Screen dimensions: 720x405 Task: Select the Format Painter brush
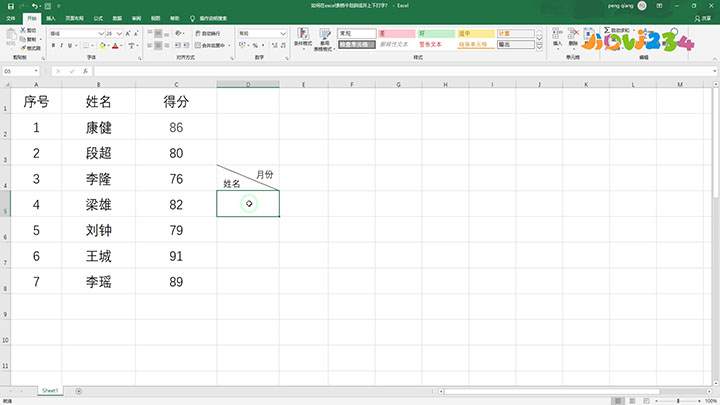22,48
